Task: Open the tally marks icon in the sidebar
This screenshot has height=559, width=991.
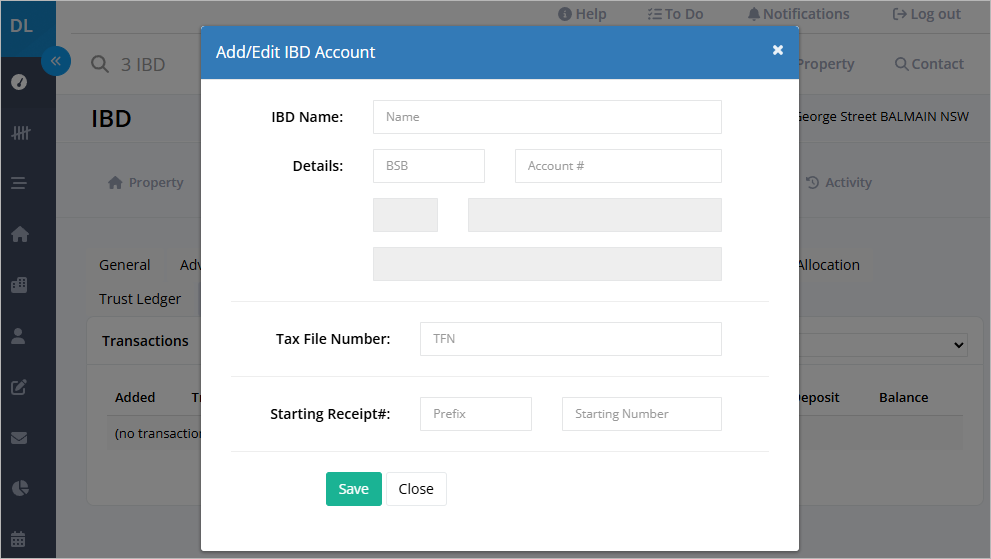Action: click(x=20, y=133)
